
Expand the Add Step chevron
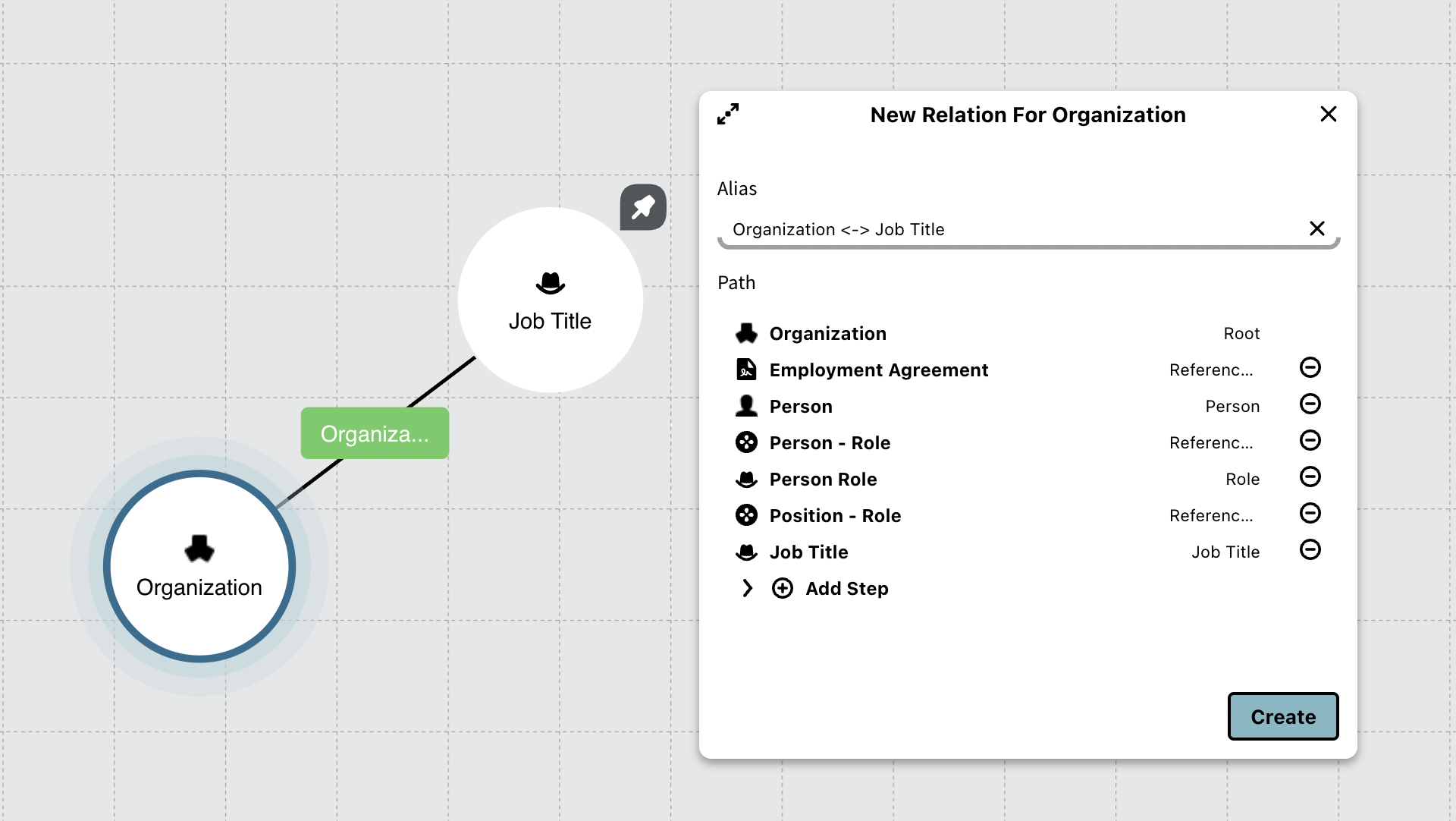pos(748,589)
